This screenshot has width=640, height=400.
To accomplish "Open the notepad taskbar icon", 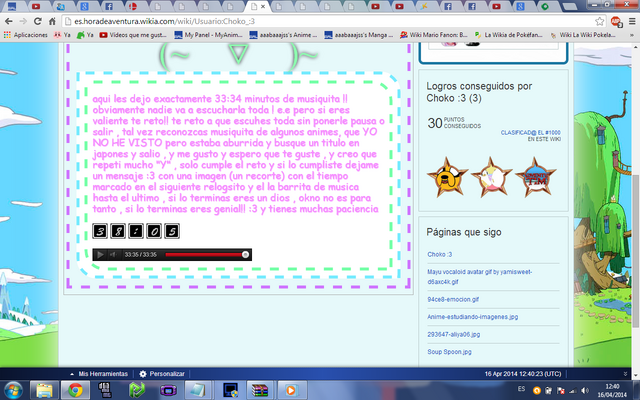I will (198, 390).
